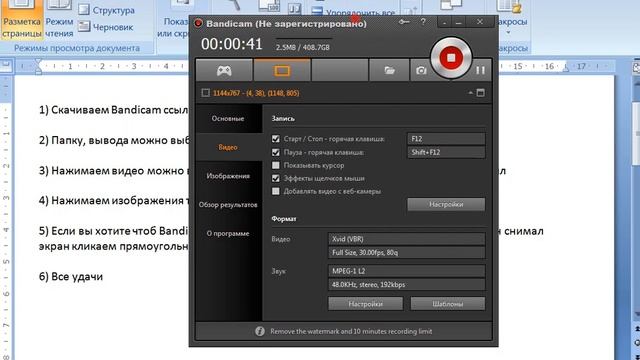Switch Word to Черновик view
Image resolution: width=640 pixels, height=360 pixels.
click(106, 27)
